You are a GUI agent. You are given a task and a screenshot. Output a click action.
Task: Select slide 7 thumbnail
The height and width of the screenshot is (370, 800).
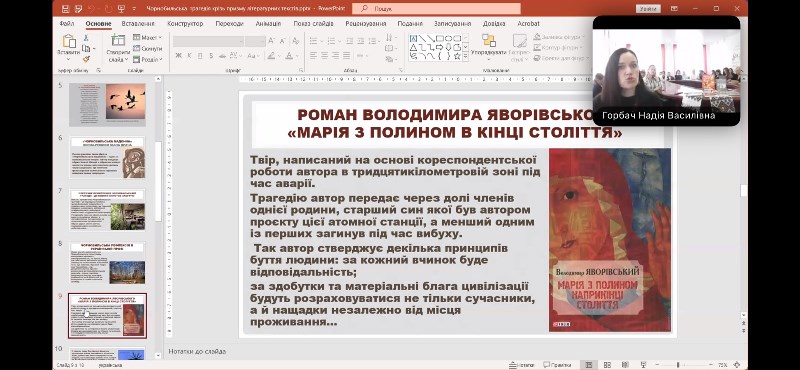pyautogui.click(x=107, y=209)
